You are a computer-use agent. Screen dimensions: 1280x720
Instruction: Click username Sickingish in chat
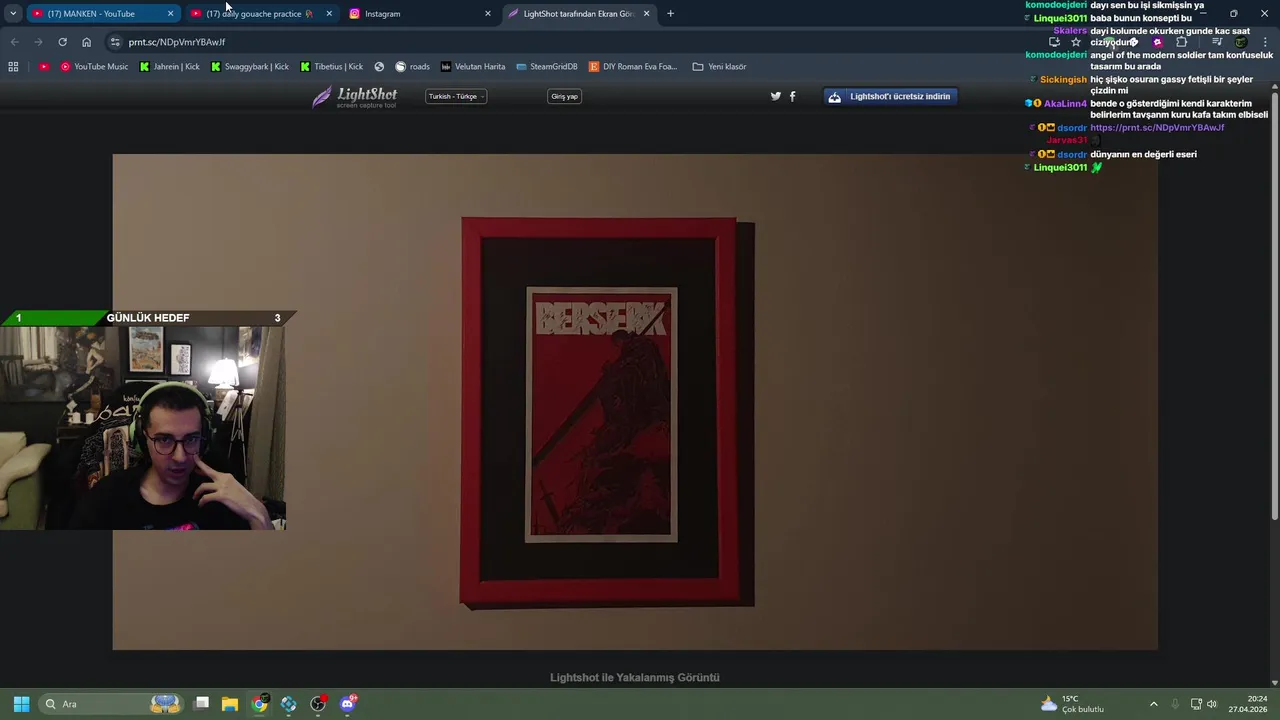pos(1063,79)
